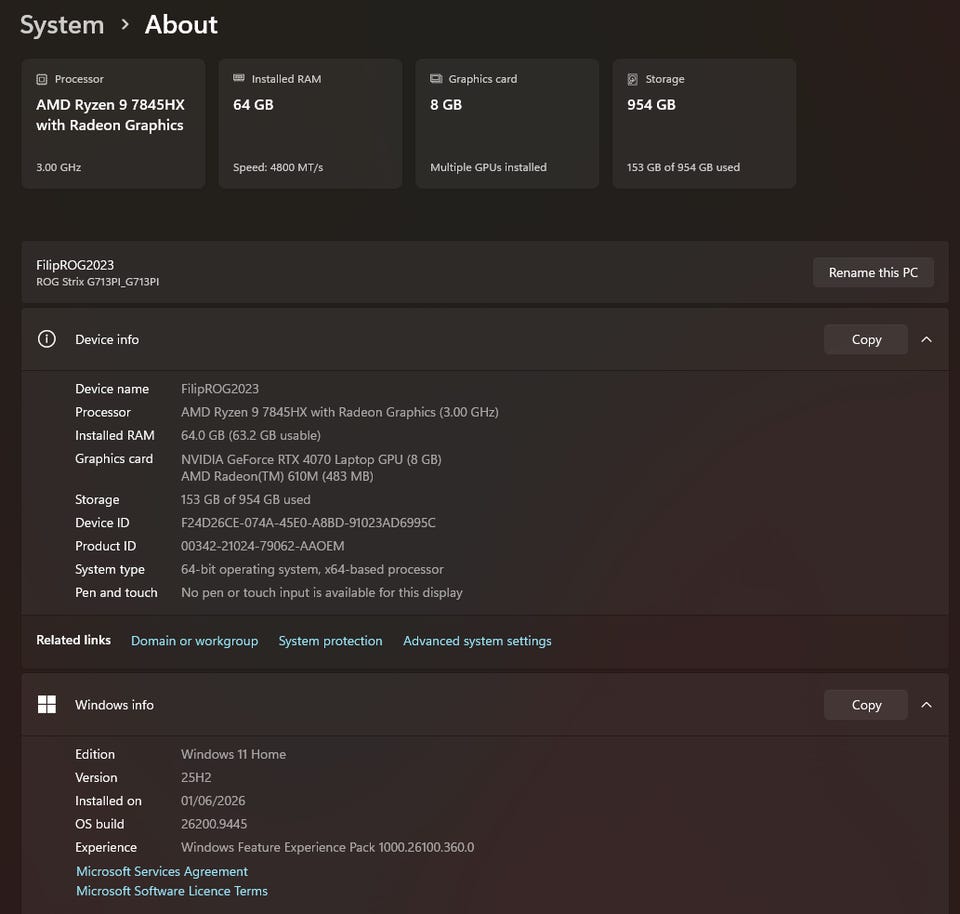Navigate back to System breadcrumb
The height and width of the screenshot is (914, 960).
pyautogui.click(x=62, y=25)
